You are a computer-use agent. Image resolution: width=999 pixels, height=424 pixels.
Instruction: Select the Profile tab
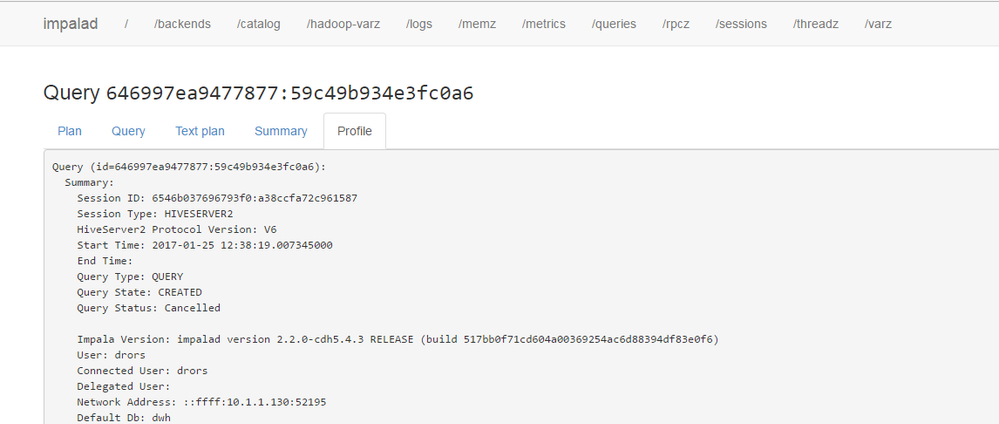pyautogui.click(x=354, y=131)
